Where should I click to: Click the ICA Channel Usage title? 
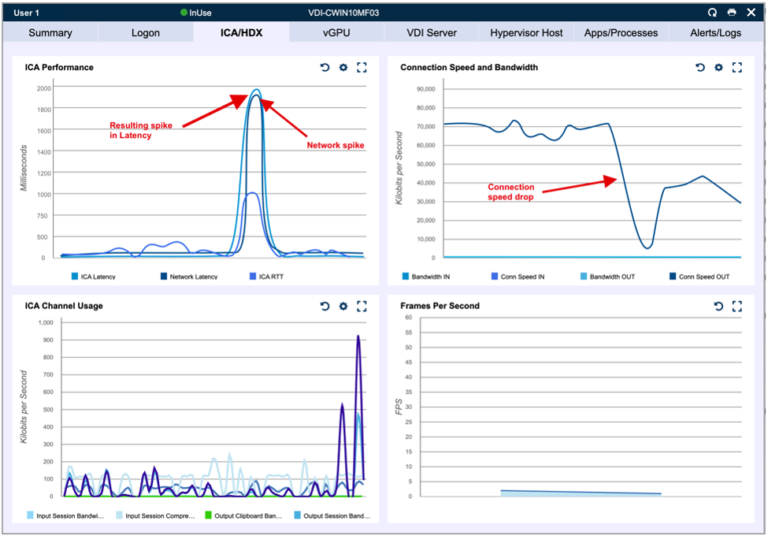click(x=64, y=306)
